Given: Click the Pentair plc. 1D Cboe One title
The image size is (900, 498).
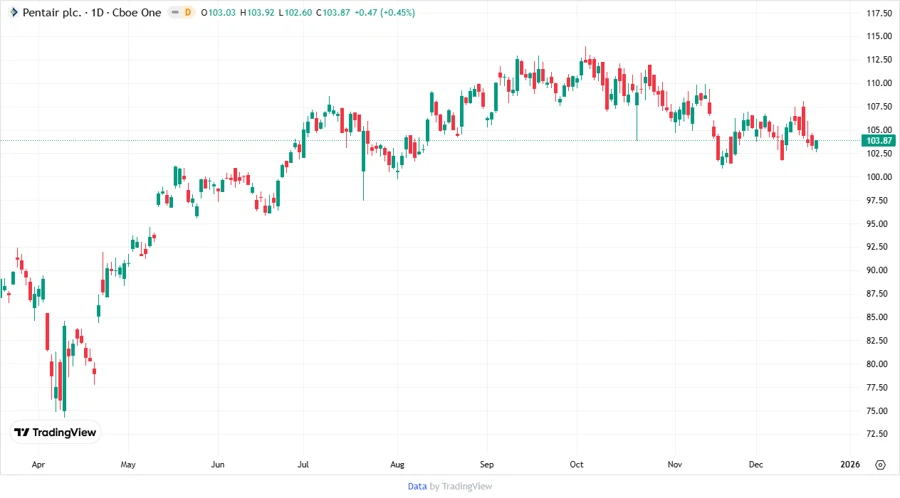Looking at the screenshot, I should click(92, 12).
